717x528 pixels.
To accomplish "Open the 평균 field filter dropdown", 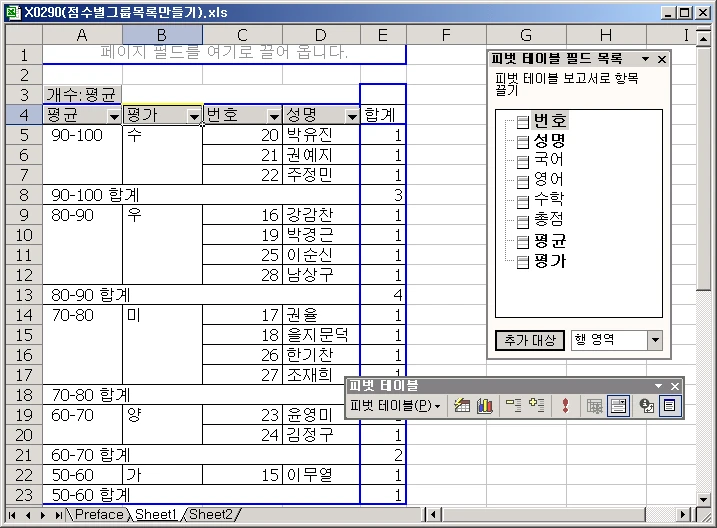I will [114, 117].
